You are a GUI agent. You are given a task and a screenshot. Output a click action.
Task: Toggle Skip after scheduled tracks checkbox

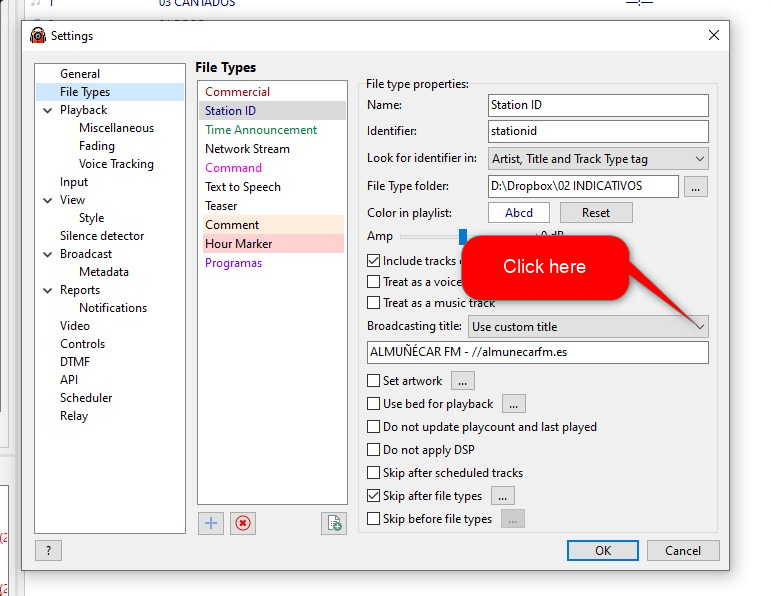[374, 473]
